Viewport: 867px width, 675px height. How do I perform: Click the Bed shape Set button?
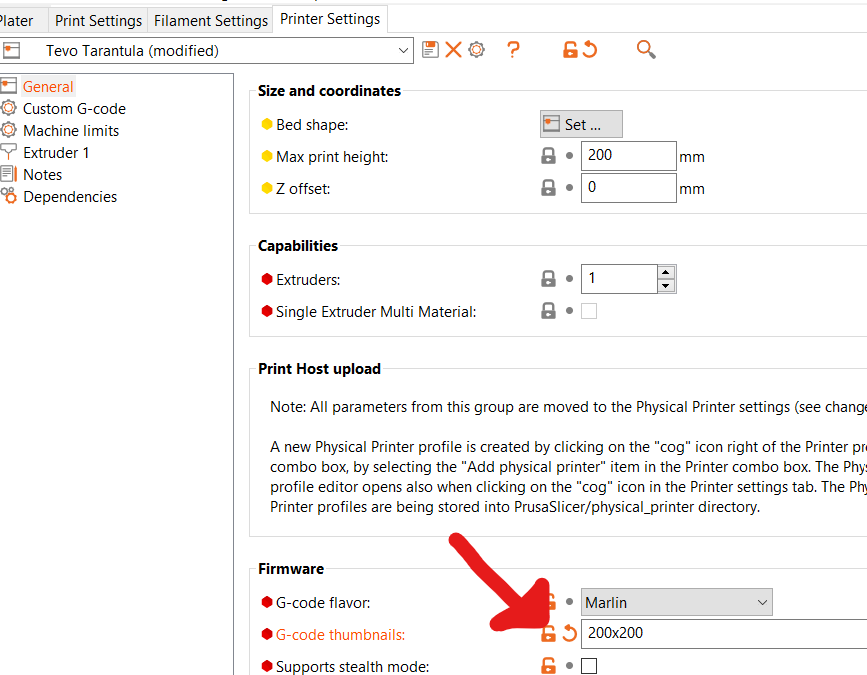tap(581, 124)
